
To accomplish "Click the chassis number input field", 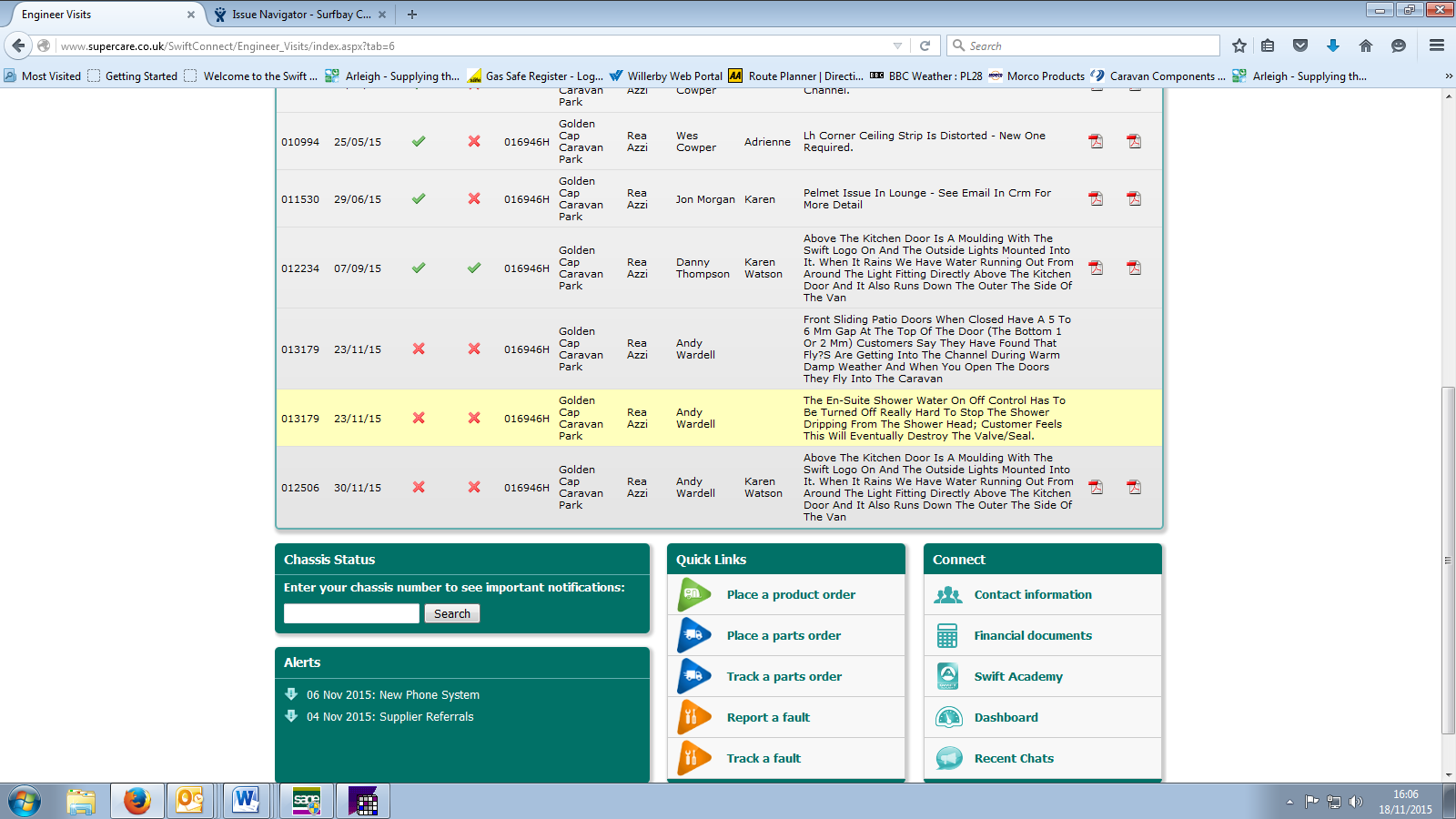I will [x=351, y=613].
